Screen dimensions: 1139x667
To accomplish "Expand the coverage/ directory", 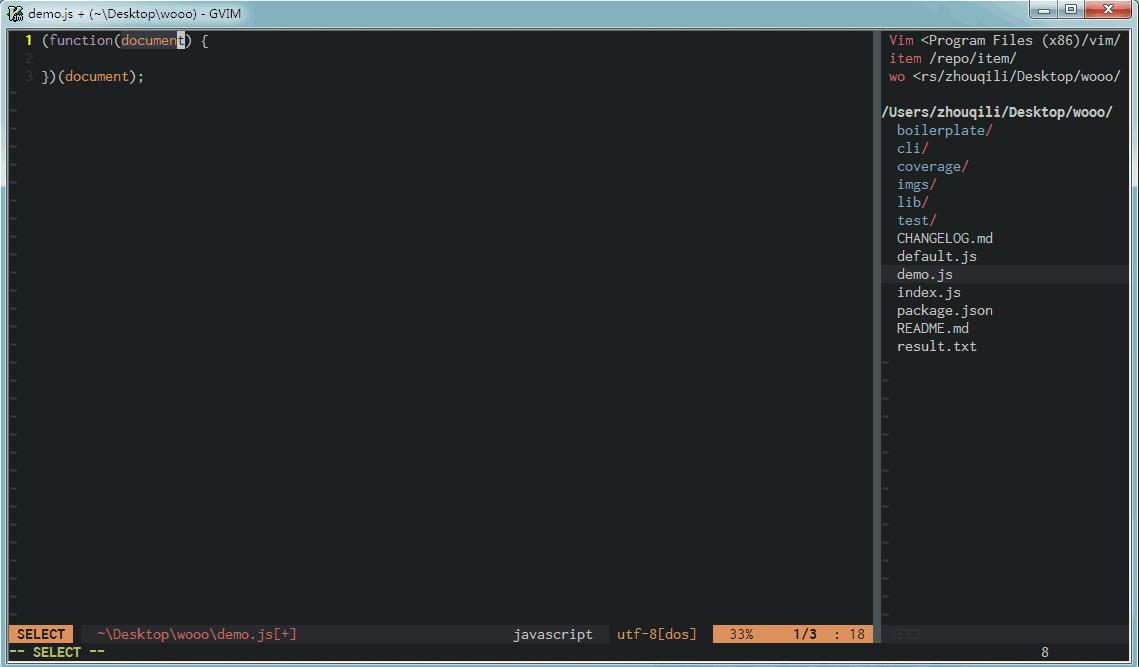I will tap(931, 166).
